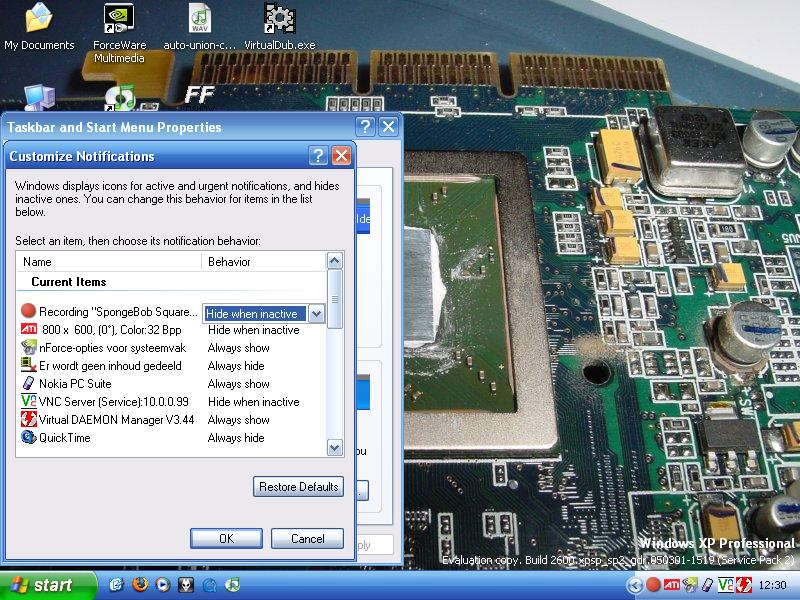Click the list scrollbar up arrow
Screen dimensions: 800x600
click(334, 261)
